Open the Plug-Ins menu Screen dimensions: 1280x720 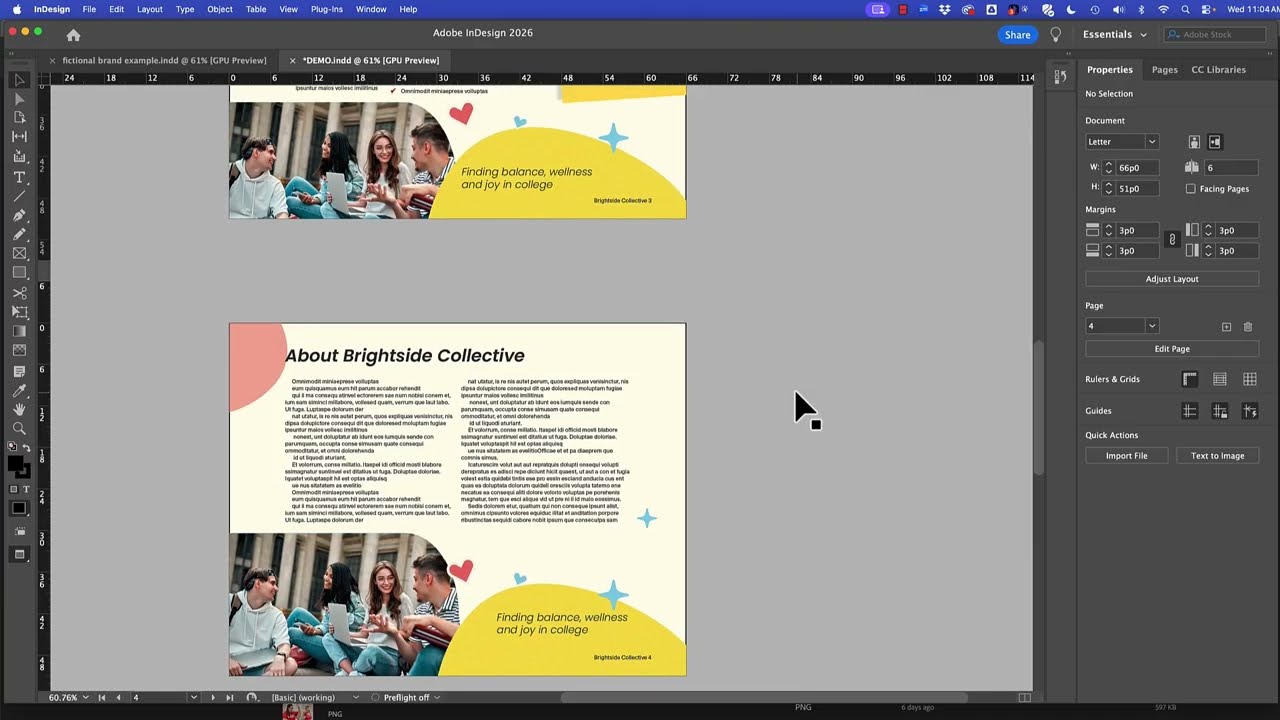[327, 9]
